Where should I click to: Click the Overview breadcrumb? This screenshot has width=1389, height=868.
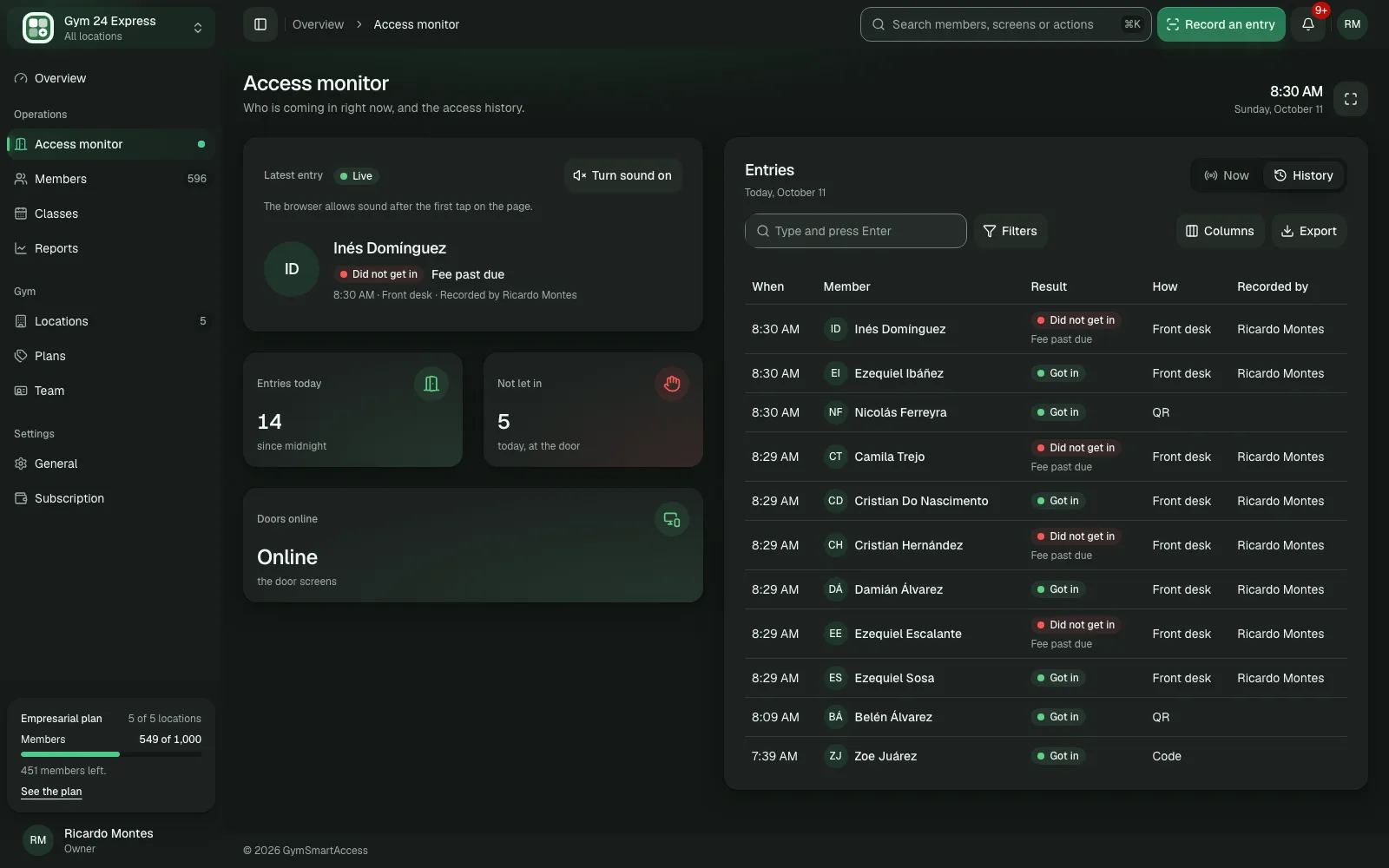tap(318, 24)
